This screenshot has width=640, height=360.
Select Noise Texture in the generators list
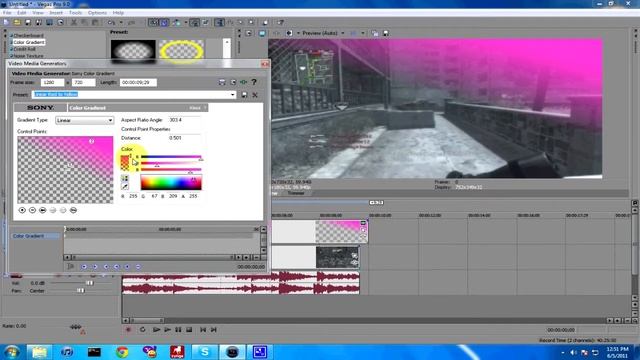coord(28,56)
